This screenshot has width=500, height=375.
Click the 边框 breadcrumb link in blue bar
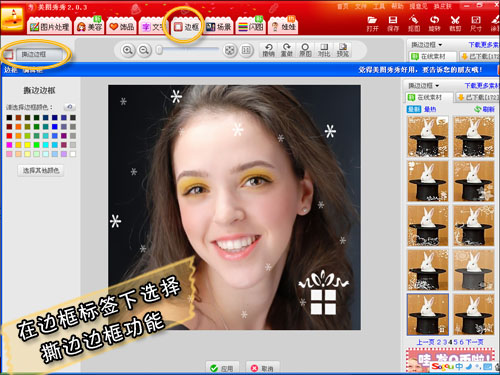click(x=11, y=70)
